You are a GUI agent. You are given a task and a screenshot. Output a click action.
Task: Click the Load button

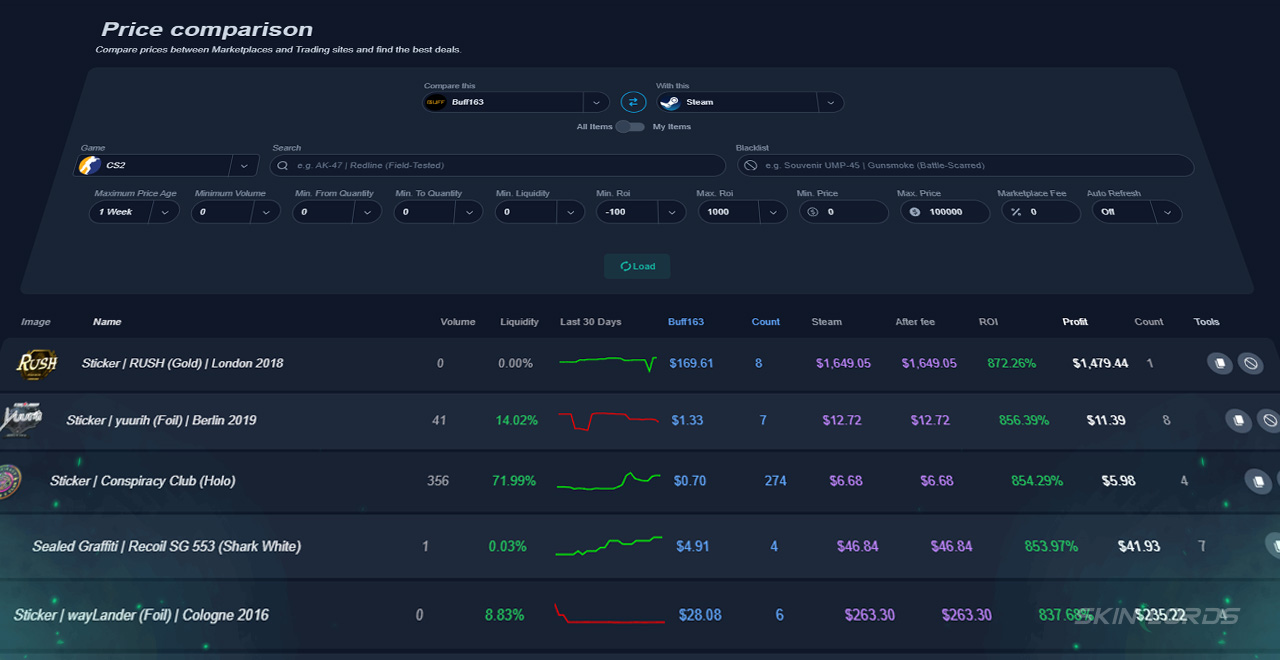637,266
